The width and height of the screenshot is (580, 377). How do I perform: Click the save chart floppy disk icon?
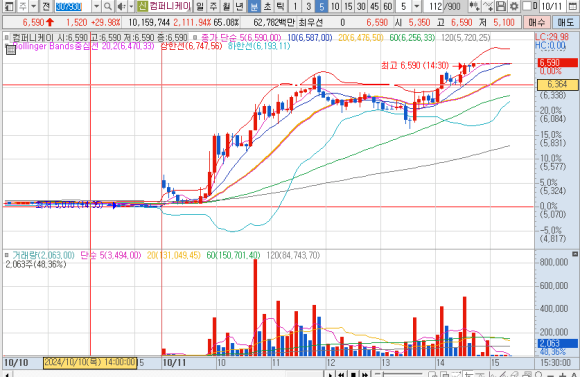[x=500, y=6]
